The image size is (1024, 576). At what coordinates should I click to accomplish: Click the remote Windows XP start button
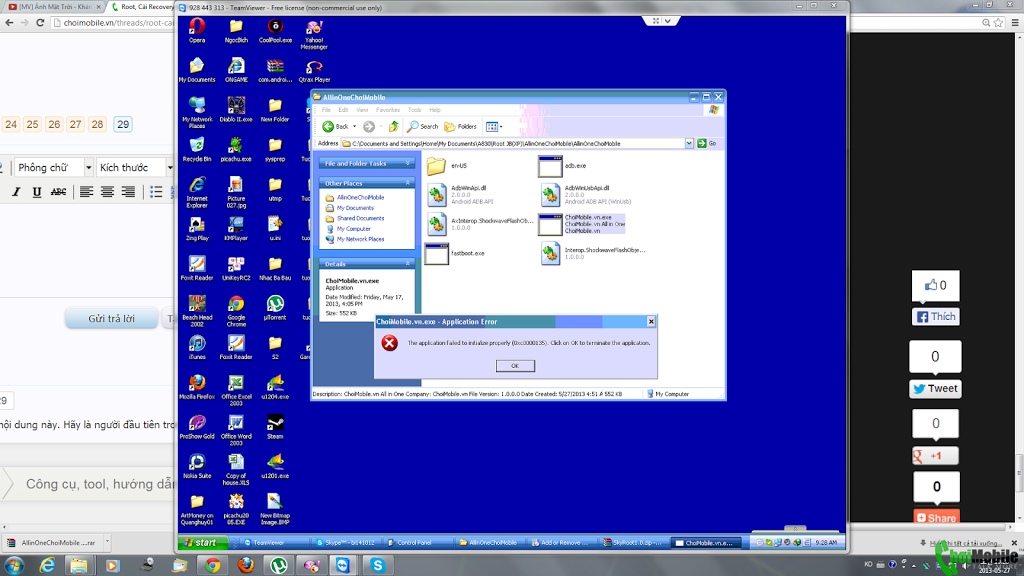(x=202, y=542)
